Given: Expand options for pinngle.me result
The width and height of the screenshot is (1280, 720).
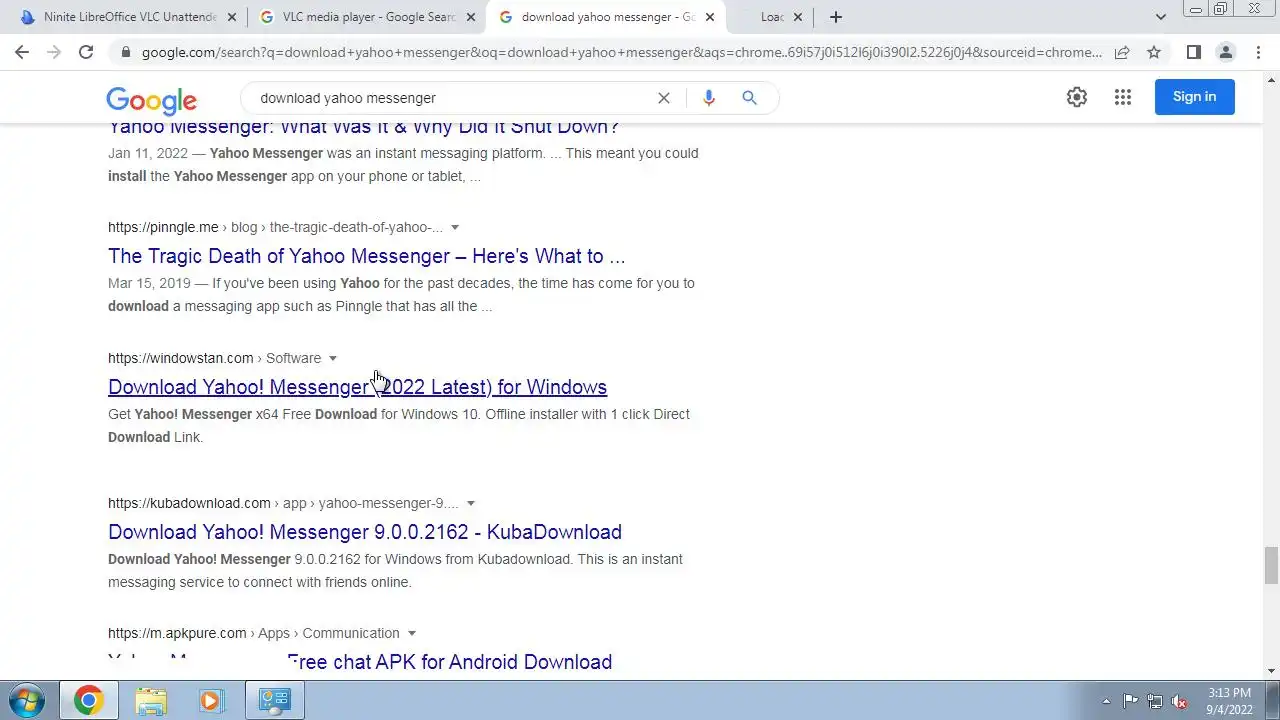Looking at the screenshot, I should tap(455, 228).
